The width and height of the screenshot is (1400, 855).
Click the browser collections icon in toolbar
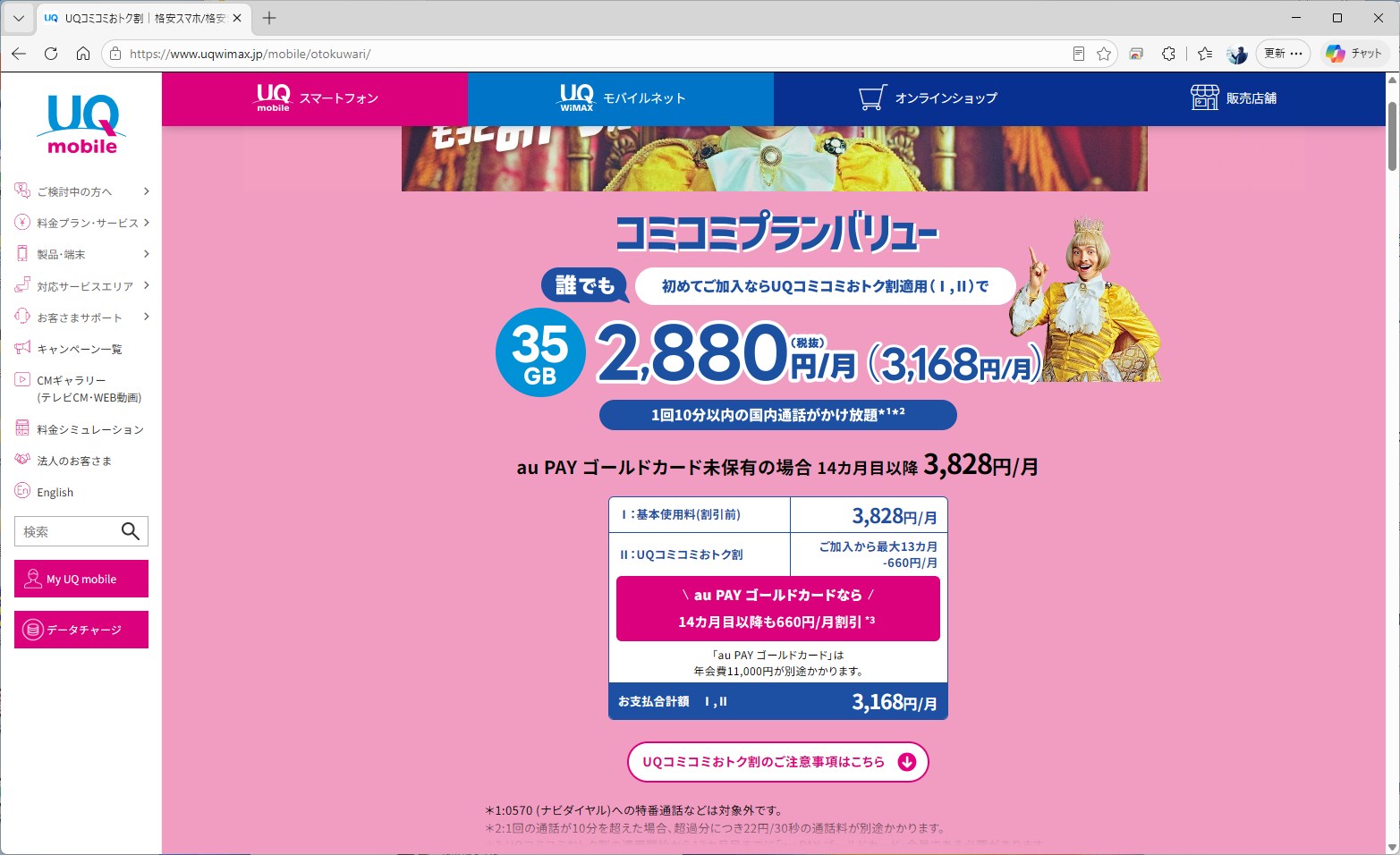tap(1136, 54)
